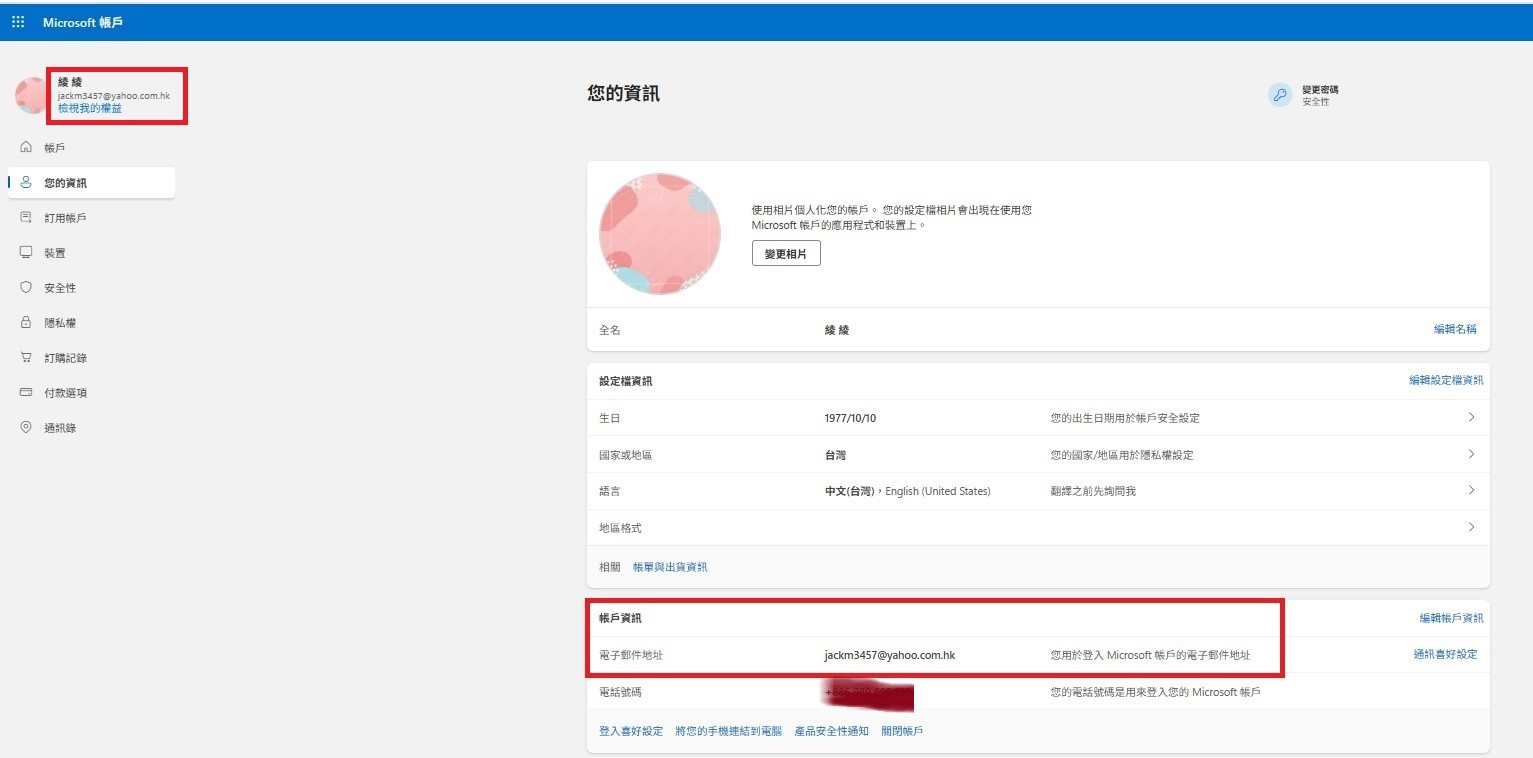Viewport: 1533px width, 758px height.
Task: Click the 帳單與出貨資訊 link
Action: [x=670, y=567]
